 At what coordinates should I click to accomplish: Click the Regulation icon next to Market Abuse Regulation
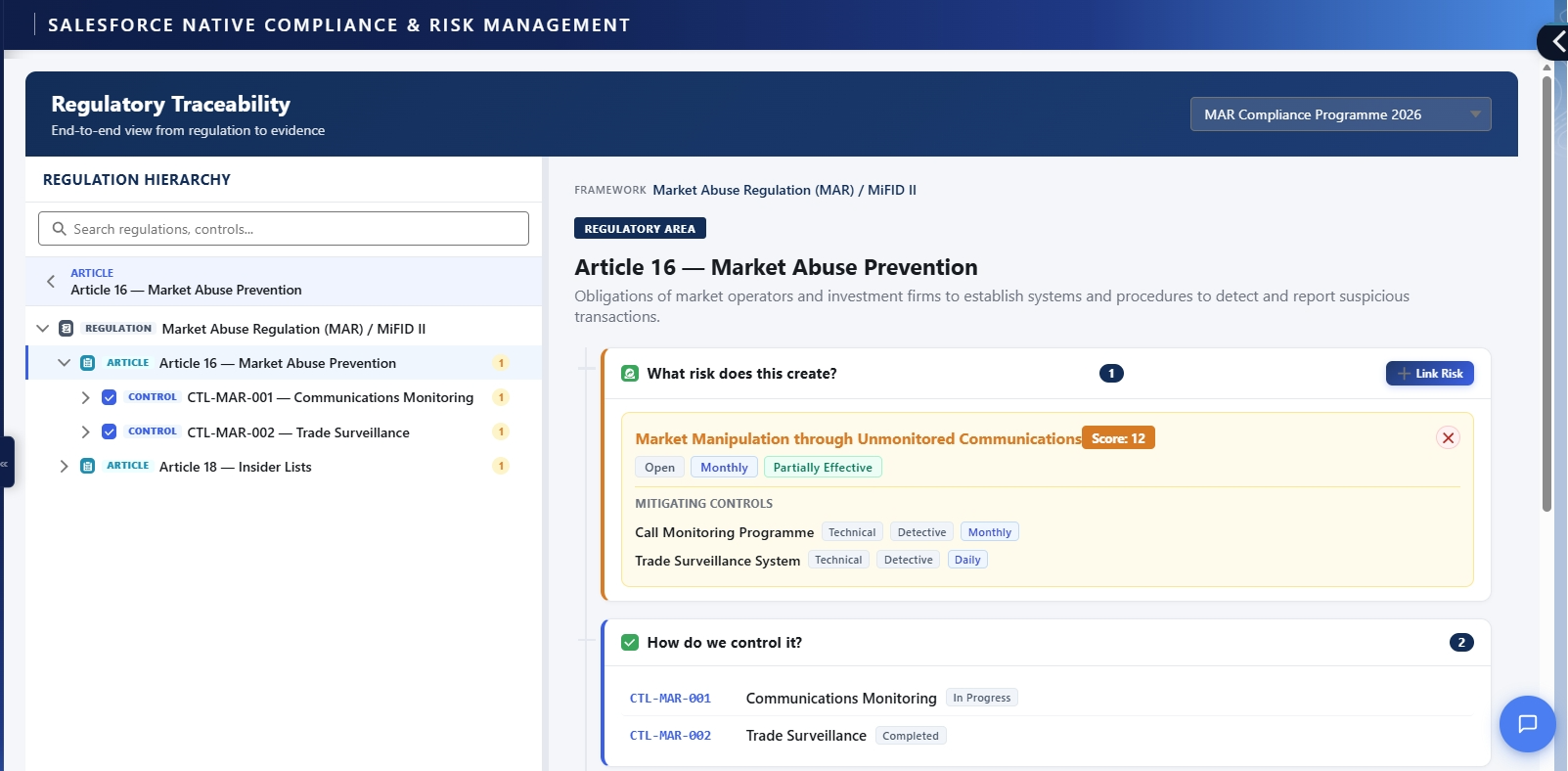pyautogui.click(x=67, y=329)
